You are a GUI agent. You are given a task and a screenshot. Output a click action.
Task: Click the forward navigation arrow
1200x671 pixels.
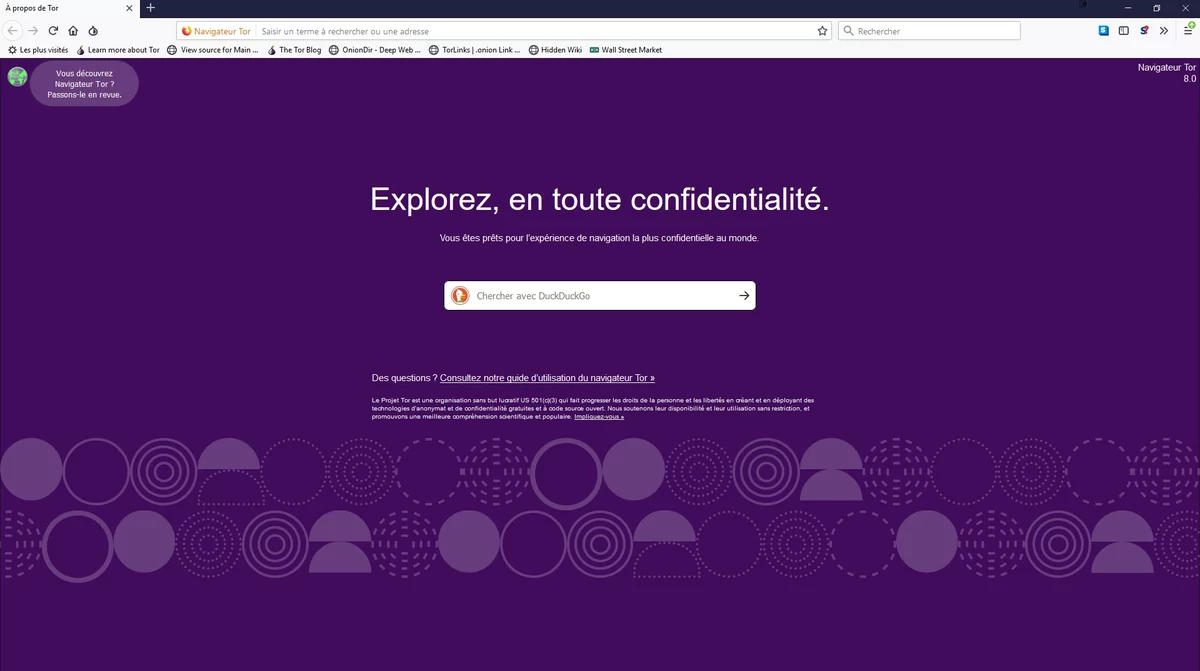point(33,31)
